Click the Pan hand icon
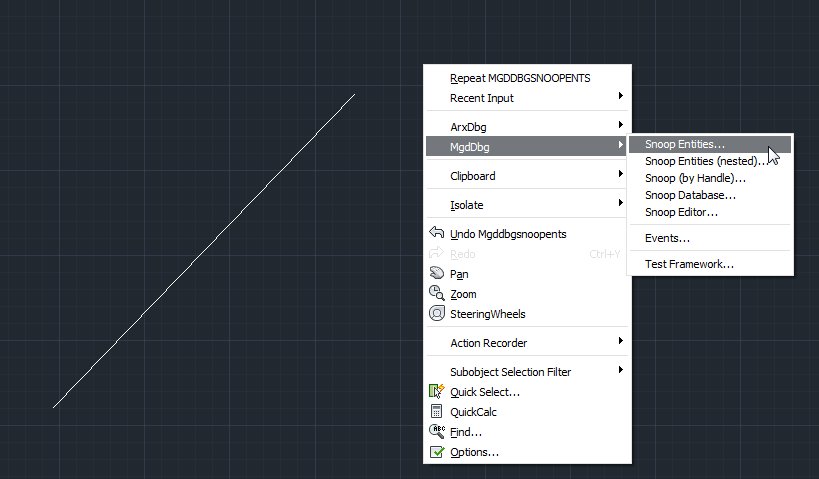Image resolution: width=819 pixels, height=479 pixels. coord(437,273)
